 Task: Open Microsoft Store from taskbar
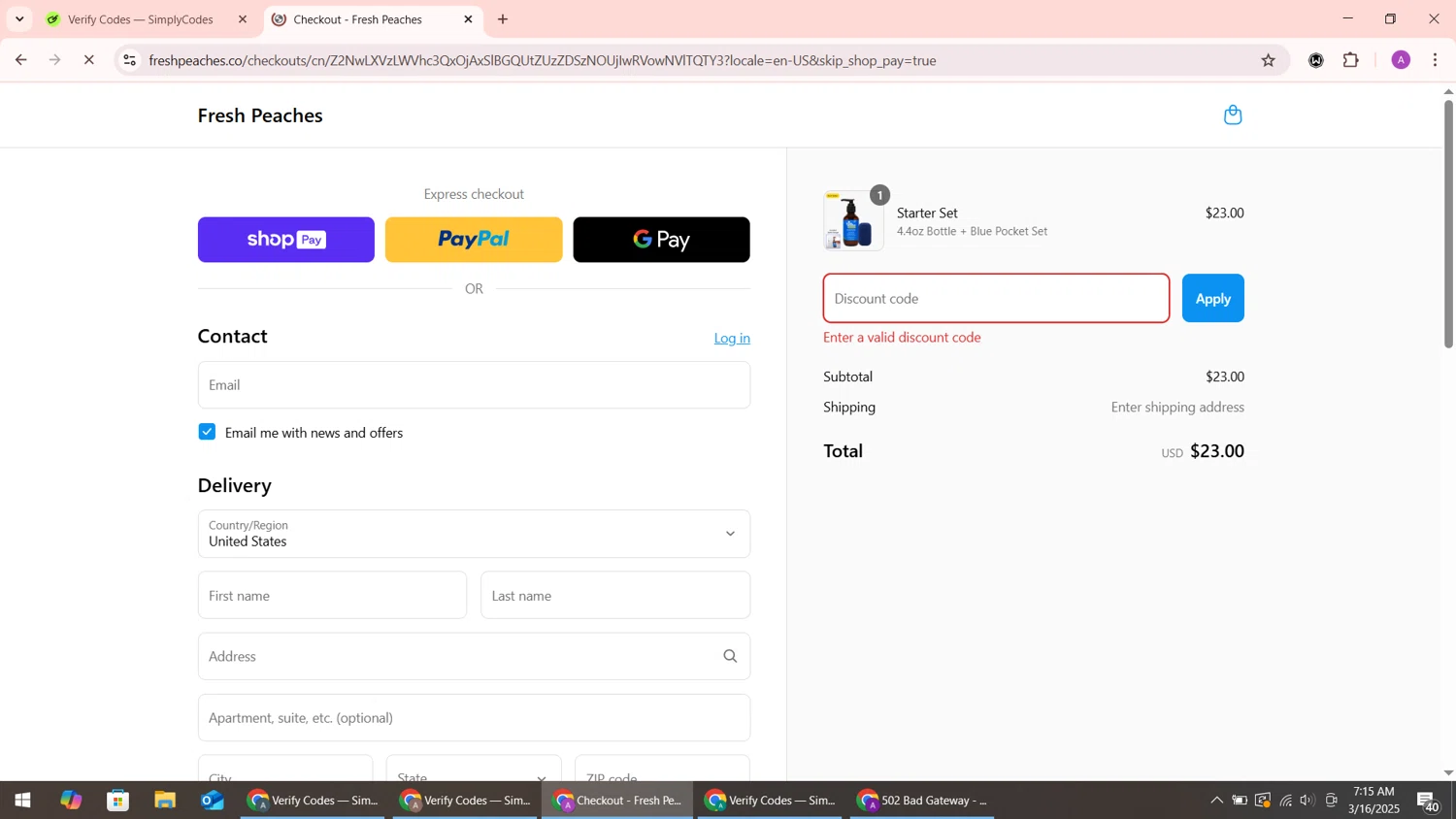tap(118, 801)
